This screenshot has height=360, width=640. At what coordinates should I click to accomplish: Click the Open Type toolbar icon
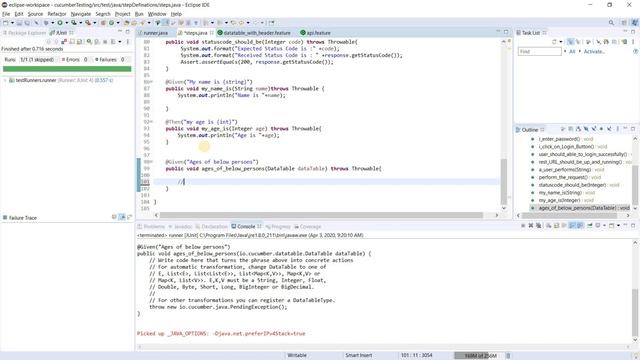pos(126,23)
